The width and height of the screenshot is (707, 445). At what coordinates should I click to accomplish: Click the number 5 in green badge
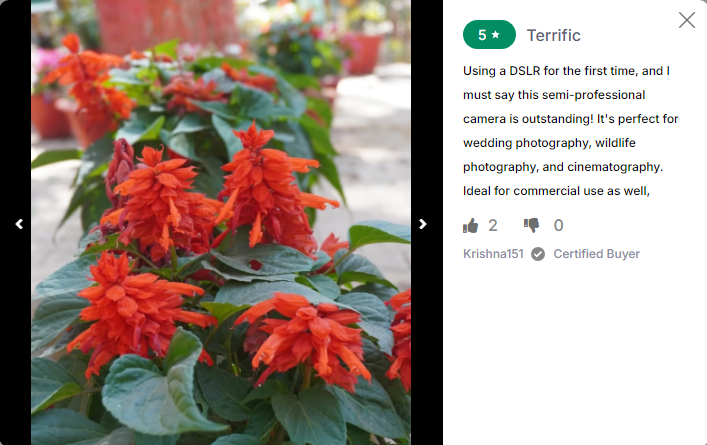coord(482,35)
